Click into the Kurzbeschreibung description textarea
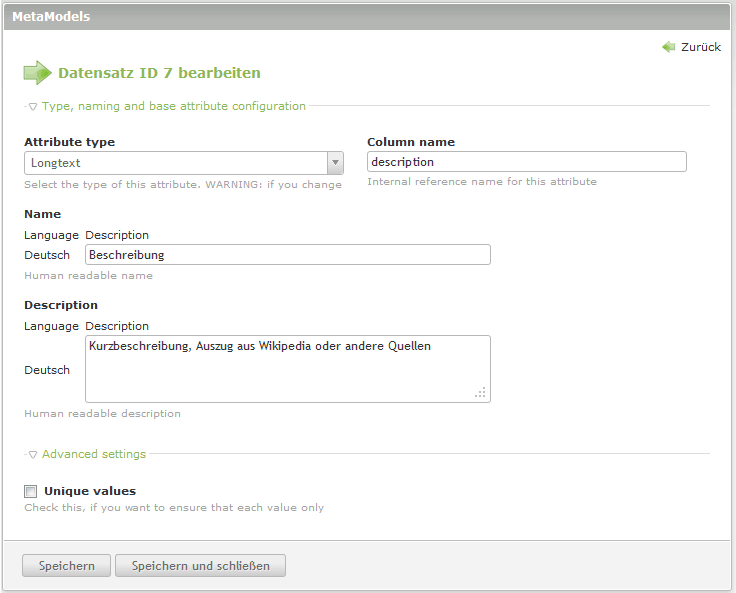 [288, 369]
